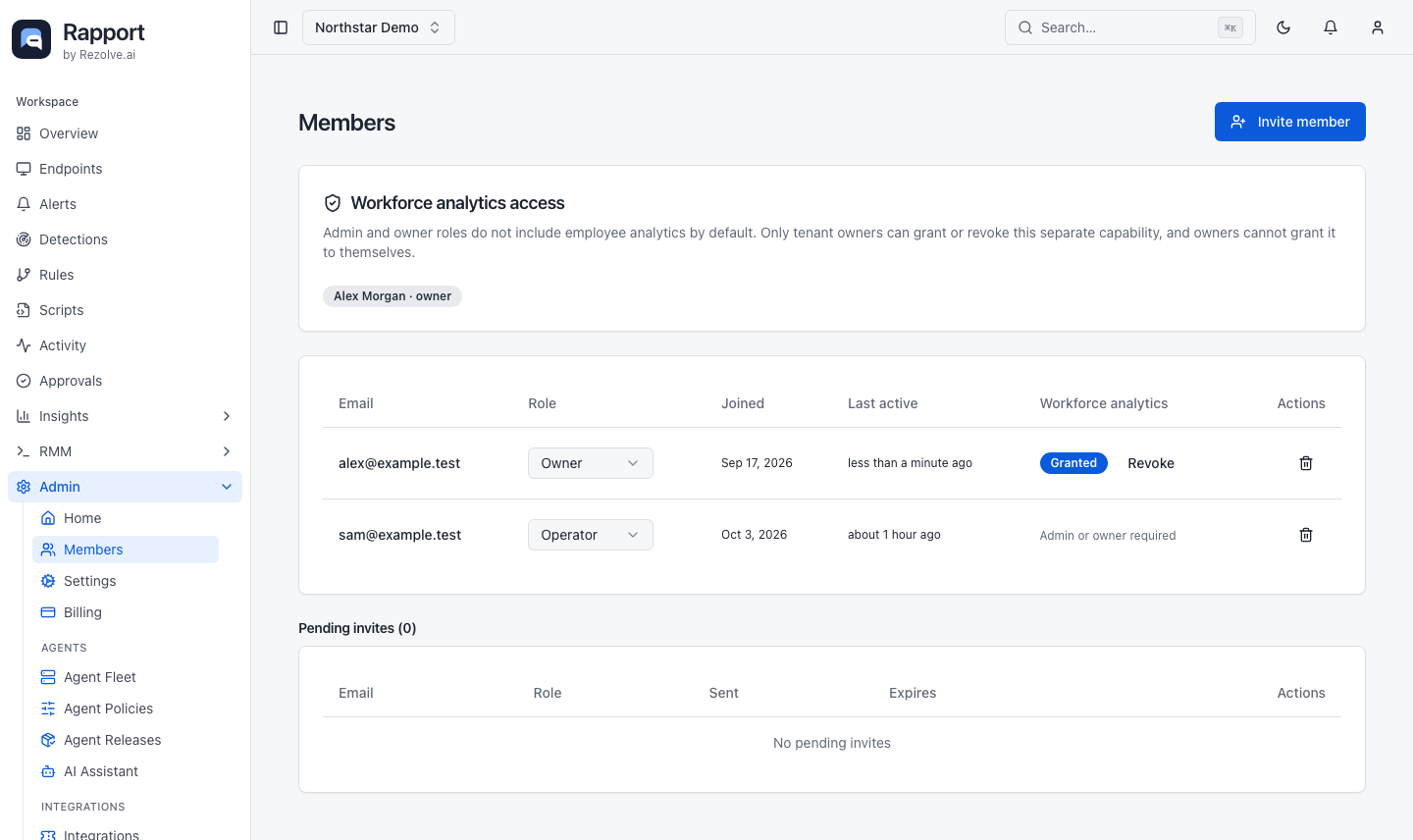Select Members in Admin submenu

(x=126, y=550)
